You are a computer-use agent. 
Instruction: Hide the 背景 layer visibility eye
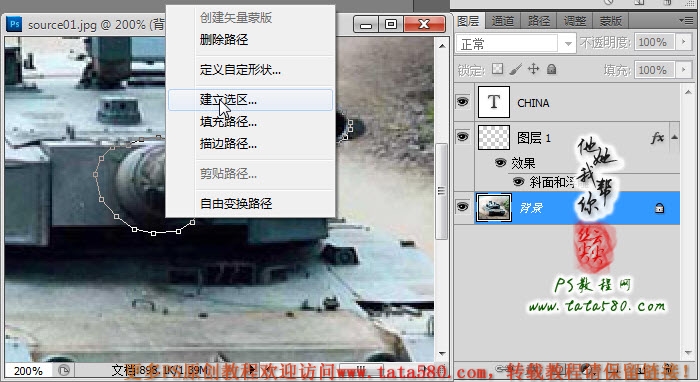(462, 207)
